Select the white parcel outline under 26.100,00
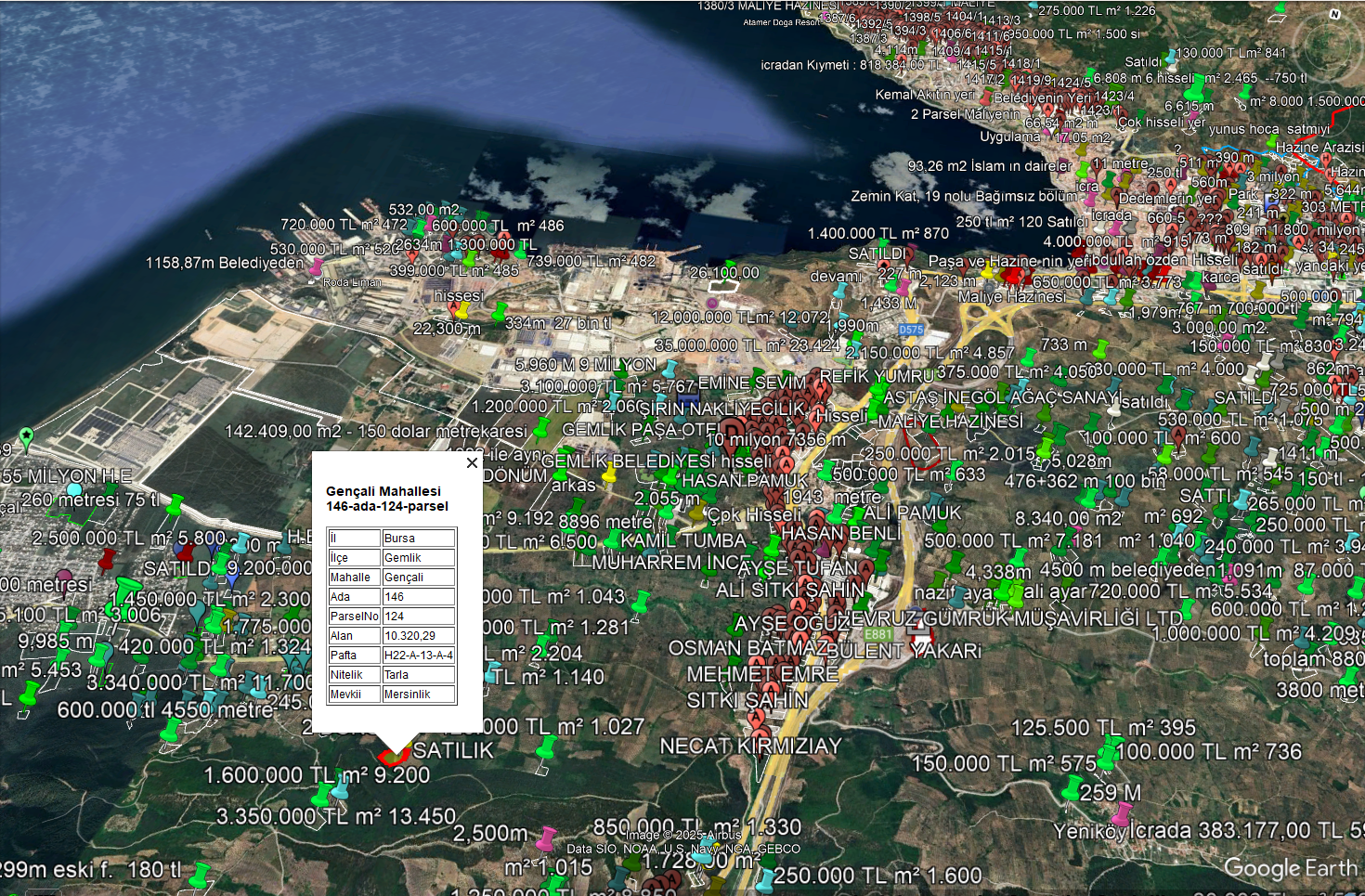1365x896 pixels. coord(723,286)
